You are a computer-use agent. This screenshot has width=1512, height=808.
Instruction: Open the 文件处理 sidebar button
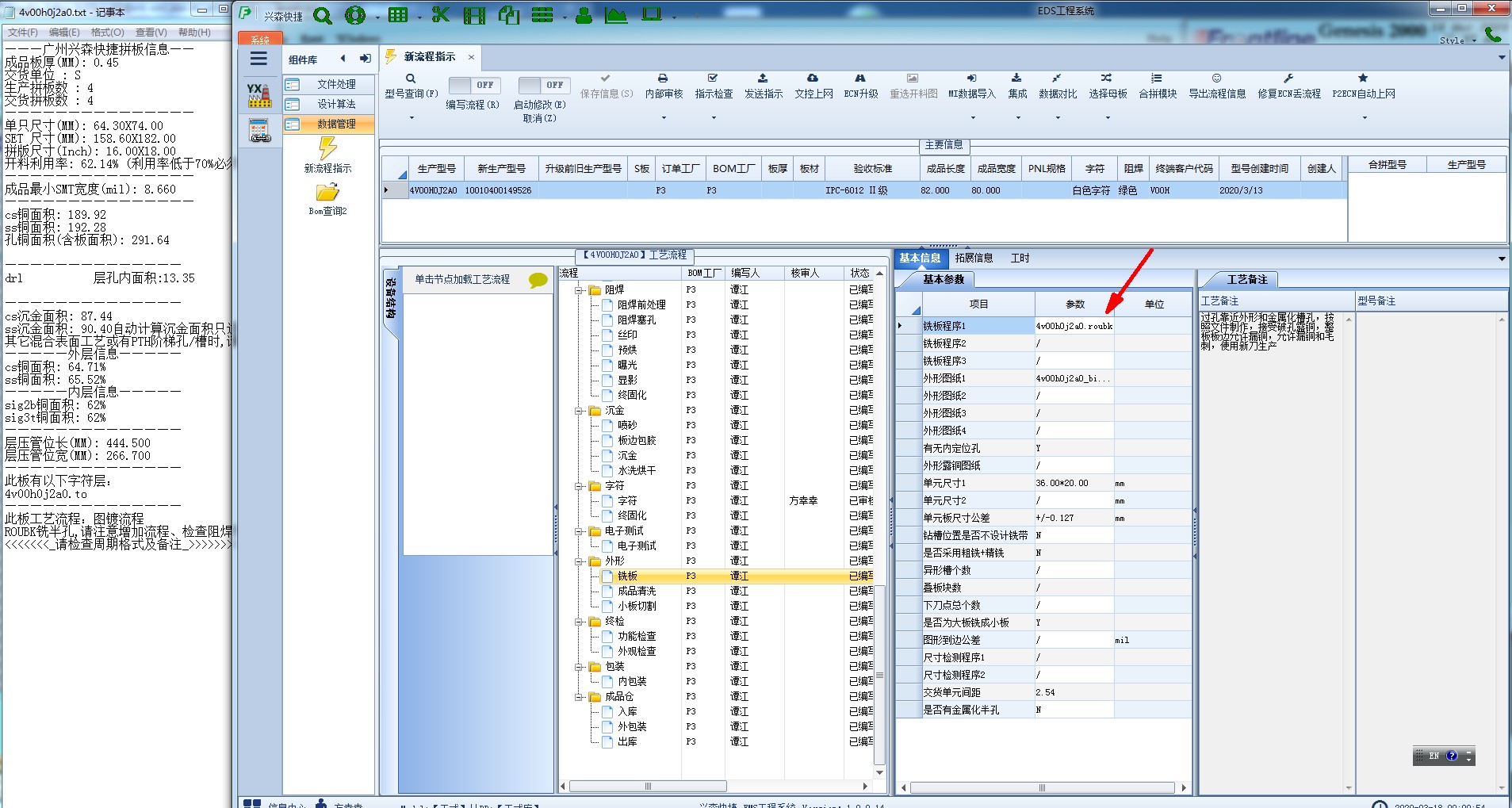coord(328,84)
